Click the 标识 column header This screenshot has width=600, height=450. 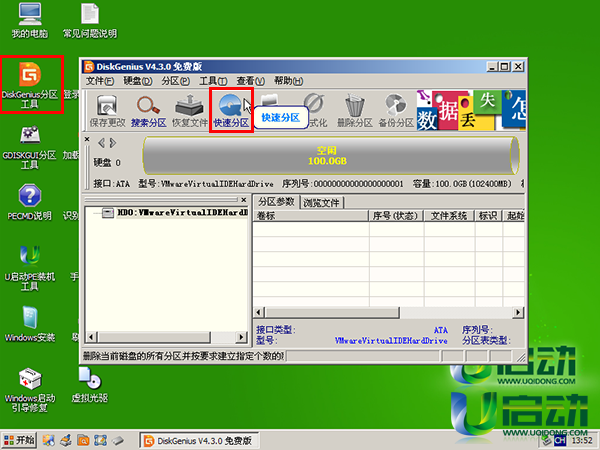coord(488,215)
